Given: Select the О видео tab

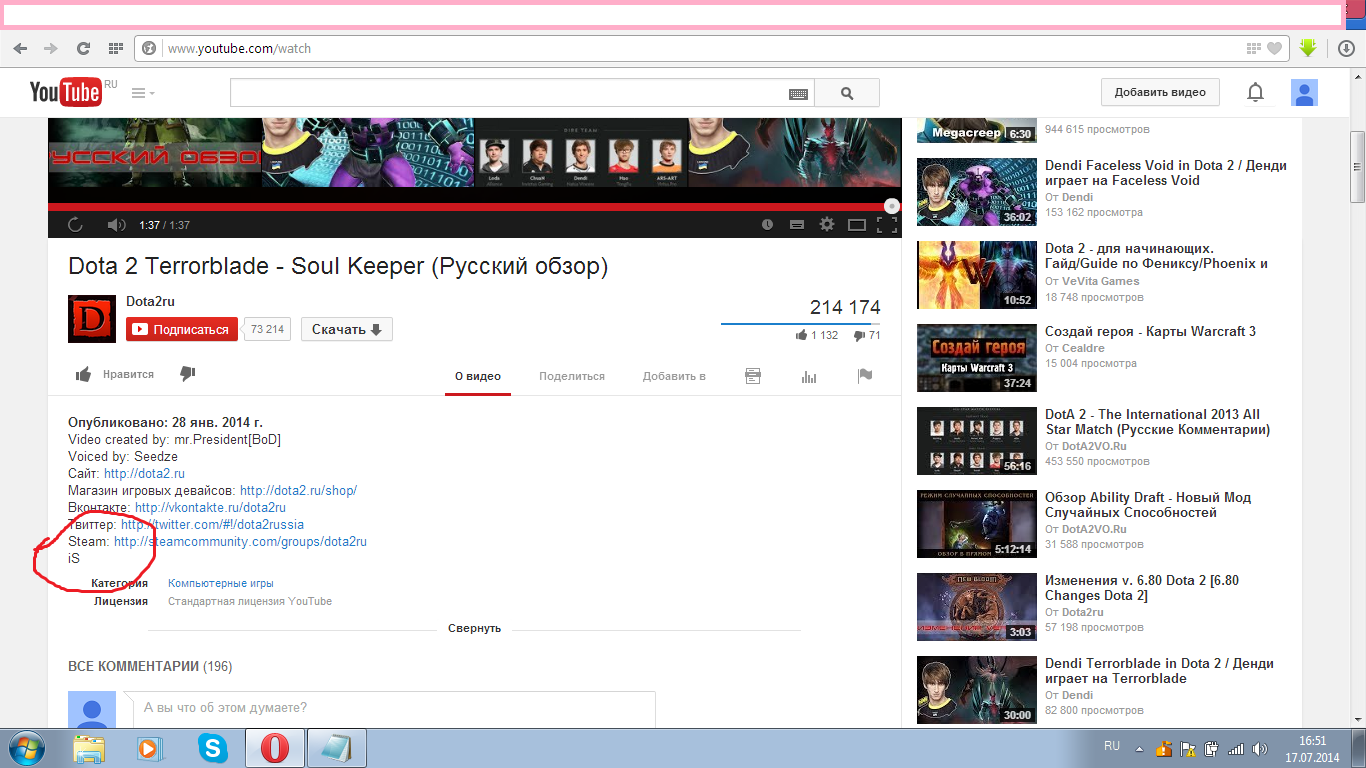Looking at the screenshot, I should (x=478, y=376).
